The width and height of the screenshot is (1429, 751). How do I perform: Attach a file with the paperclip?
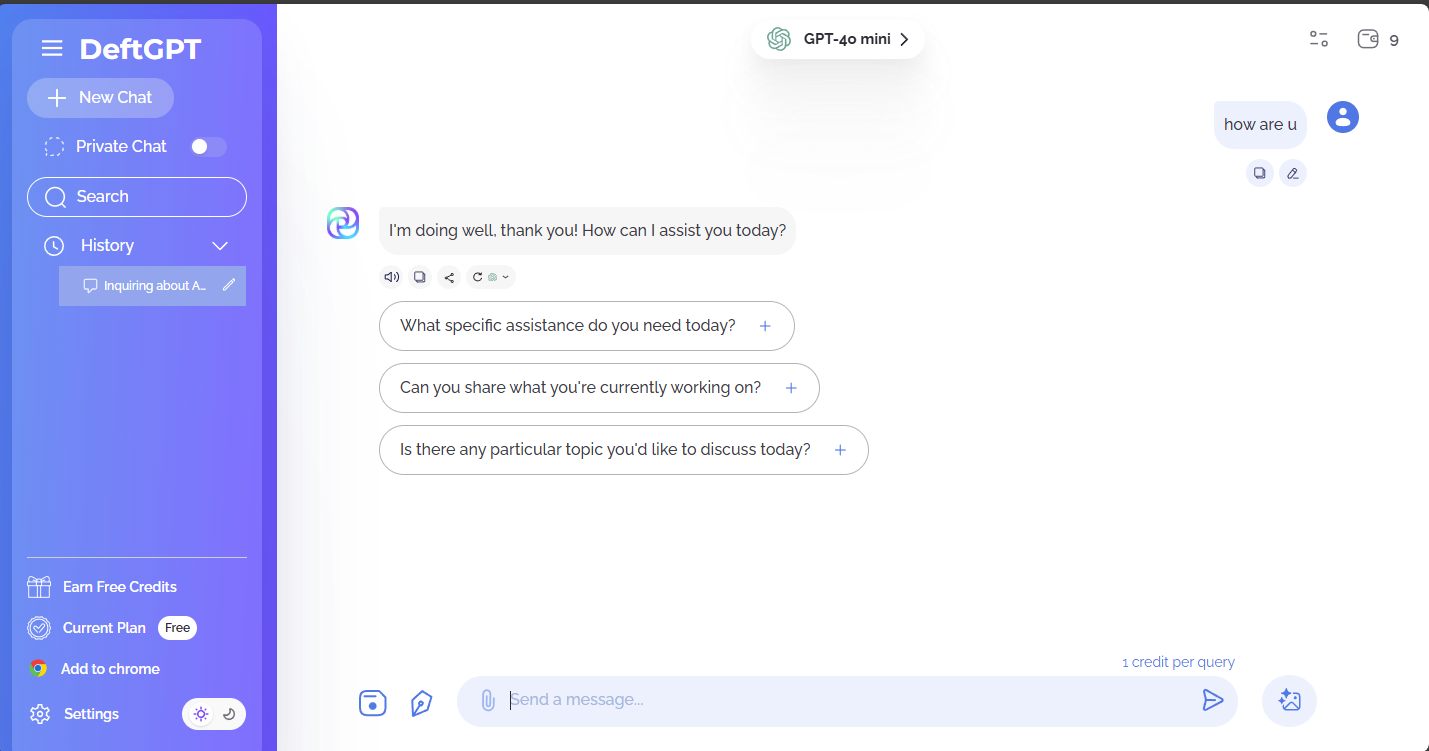tap(488, 700)
